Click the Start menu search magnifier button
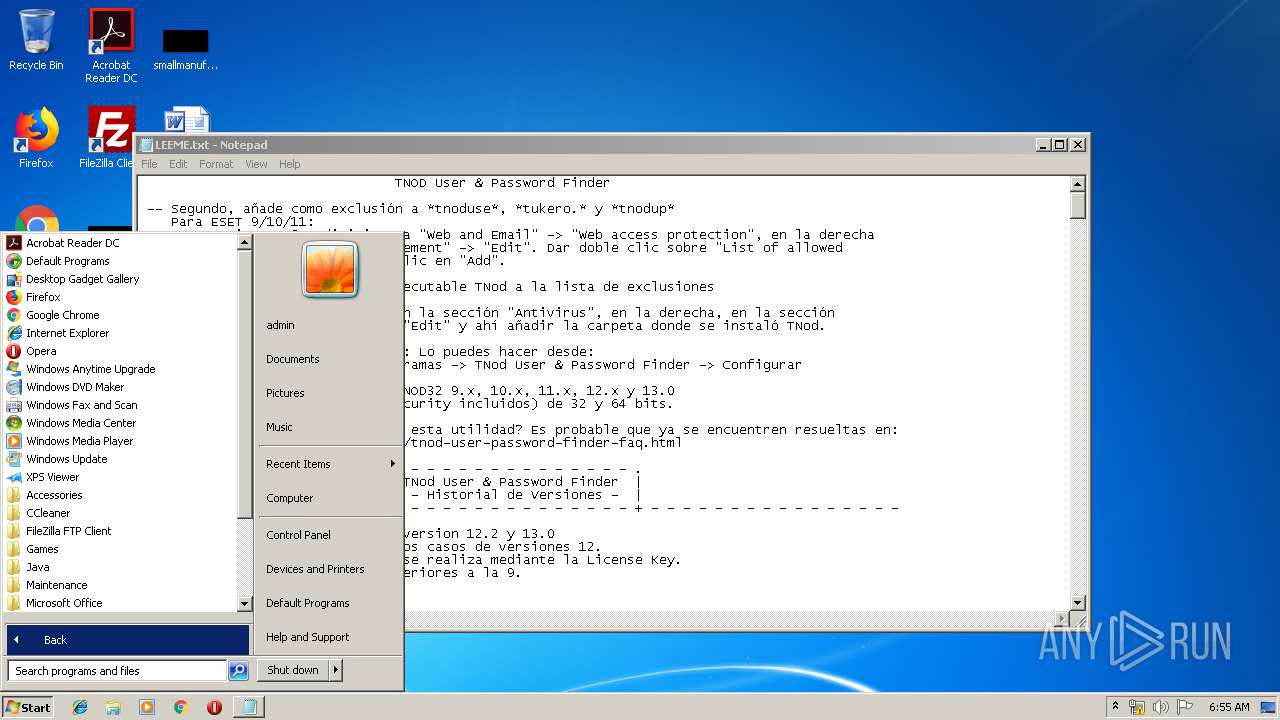This screenshot has height=720, width=1280. click(238, 671)
